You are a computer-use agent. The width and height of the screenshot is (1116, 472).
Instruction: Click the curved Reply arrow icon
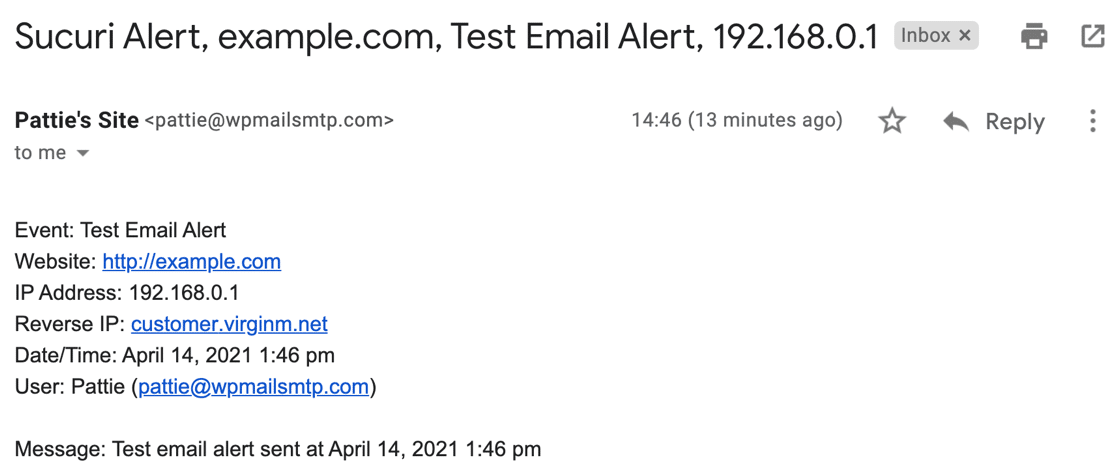[956, 122]
